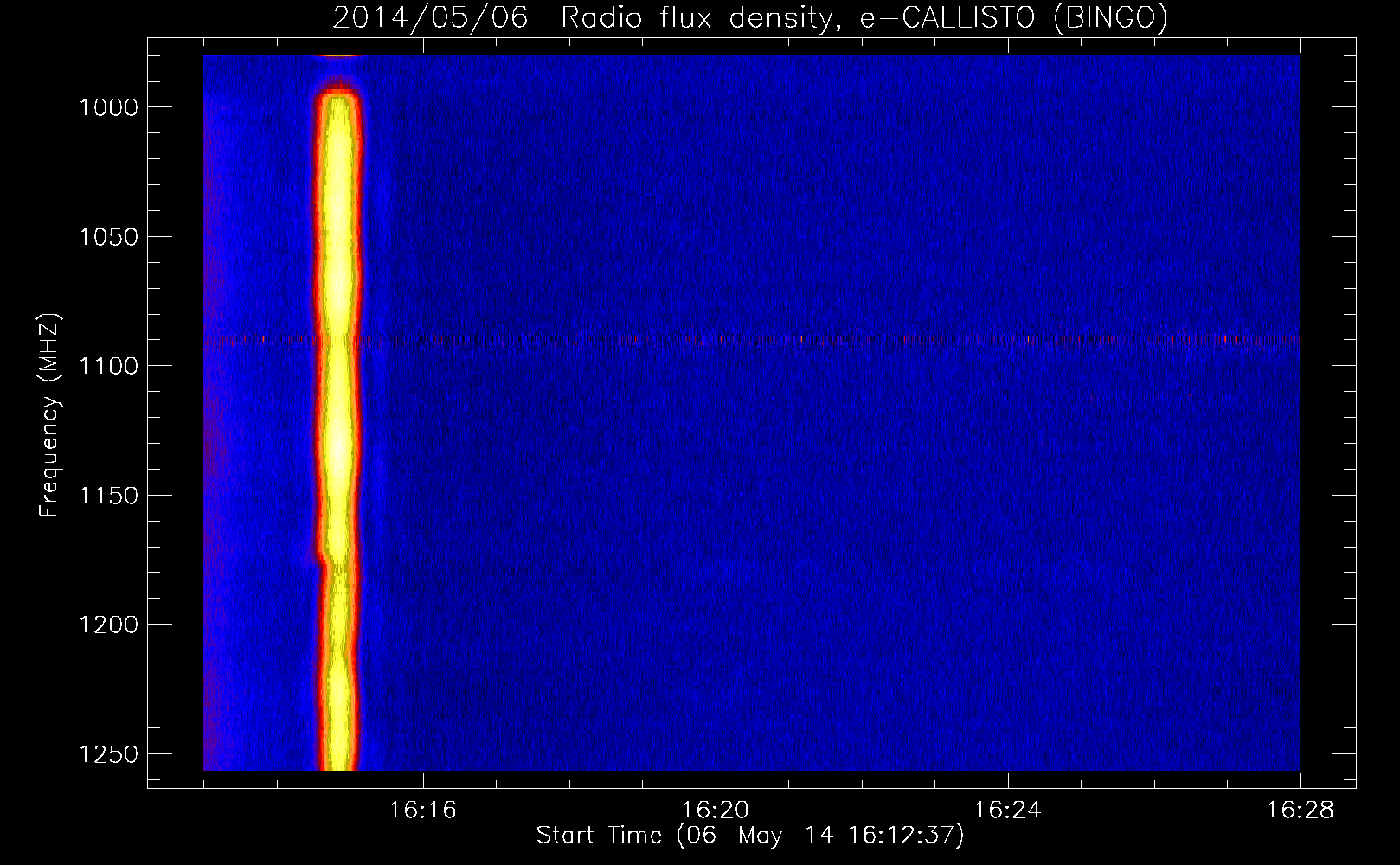Click the 16:28 time tick label
This screenshot has width=1400, height=865.
coord(1300,810)
